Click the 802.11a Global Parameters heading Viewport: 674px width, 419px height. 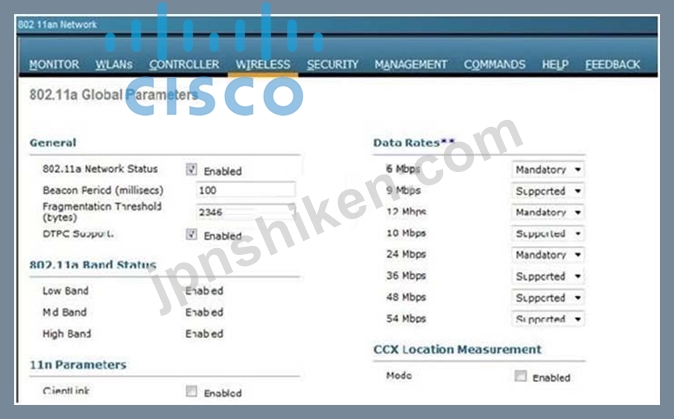click(114, 95)
